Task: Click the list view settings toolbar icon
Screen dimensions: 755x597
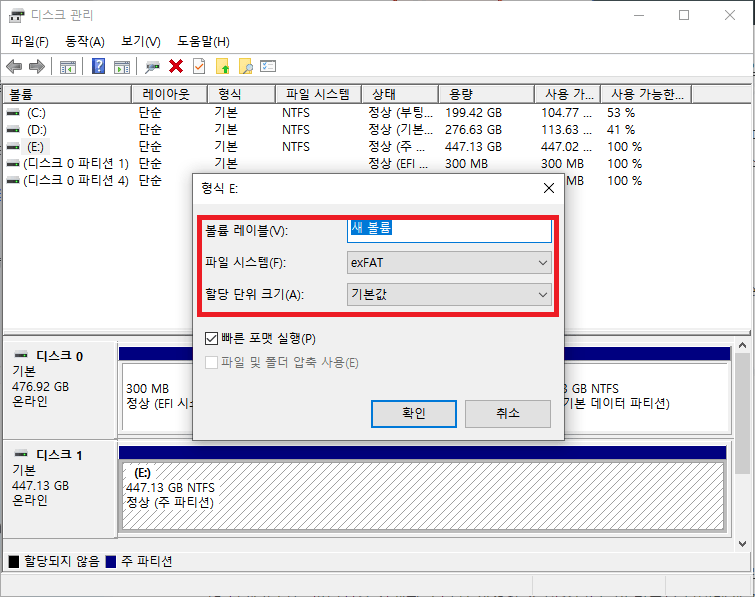Action: [x=268, y=66]
